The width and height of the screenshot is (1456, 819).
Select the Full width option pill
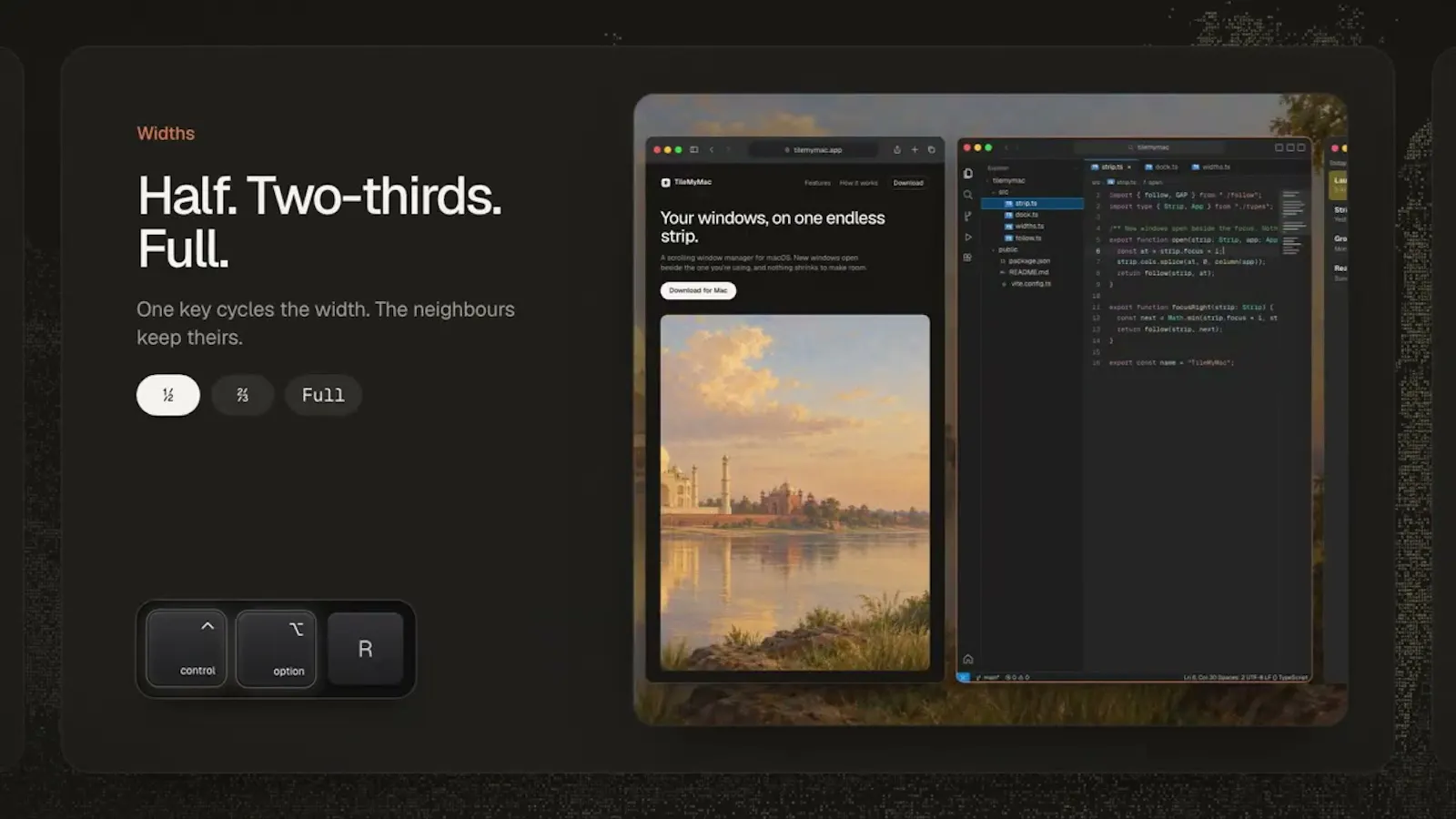pos(323,395)
